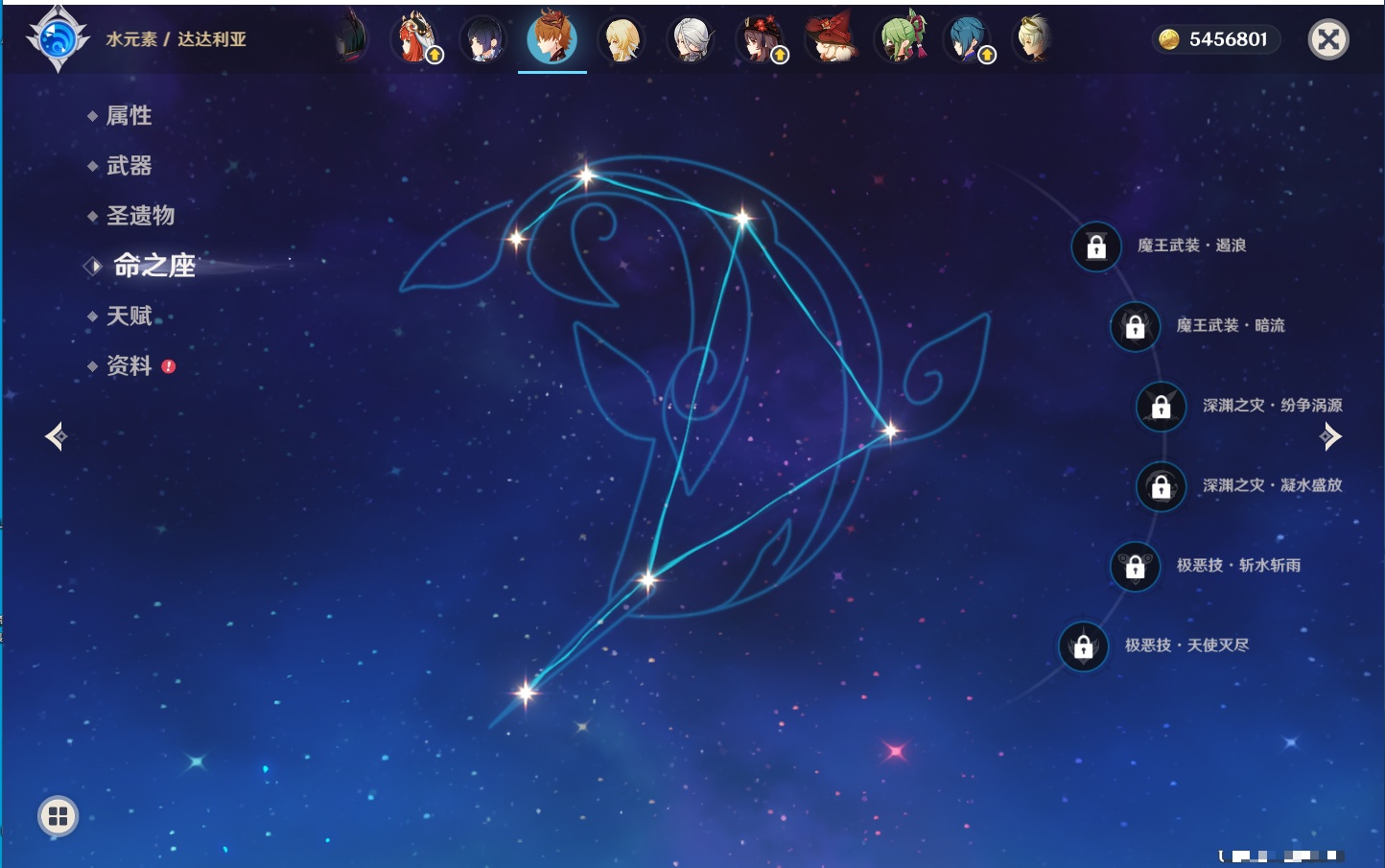The height and width of the screenshot is (868, 1385).
Task: Click the Hydro element emblem icon
Action: [x=58, y=39]
